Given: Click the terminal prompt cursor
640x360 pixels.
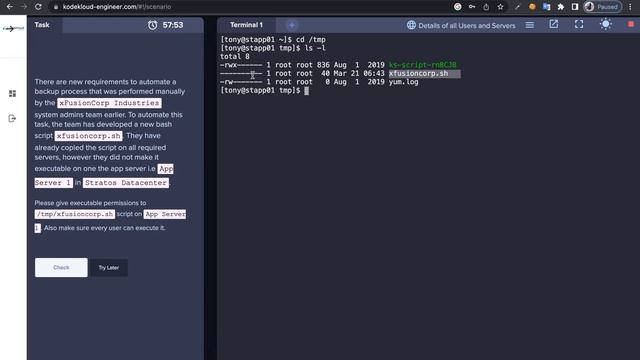Looking at the screenshot, I should point(307,91).
